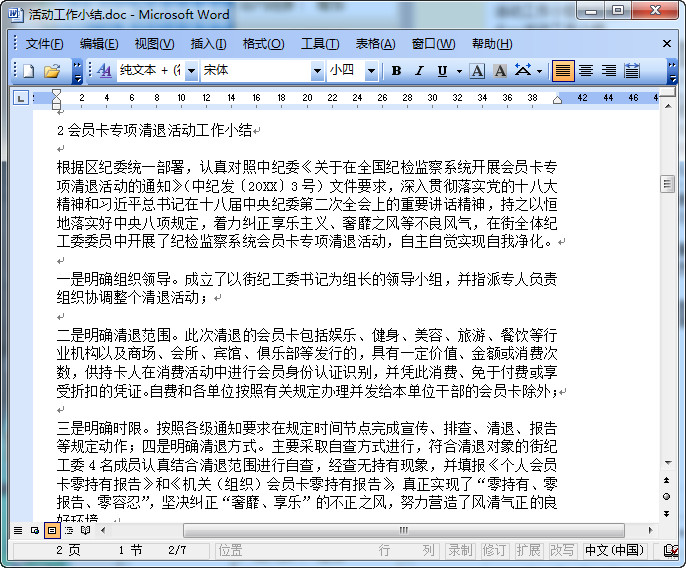686x568 pixels.
Task: Open underline style dropdown arrow
Action: [459, 71]
